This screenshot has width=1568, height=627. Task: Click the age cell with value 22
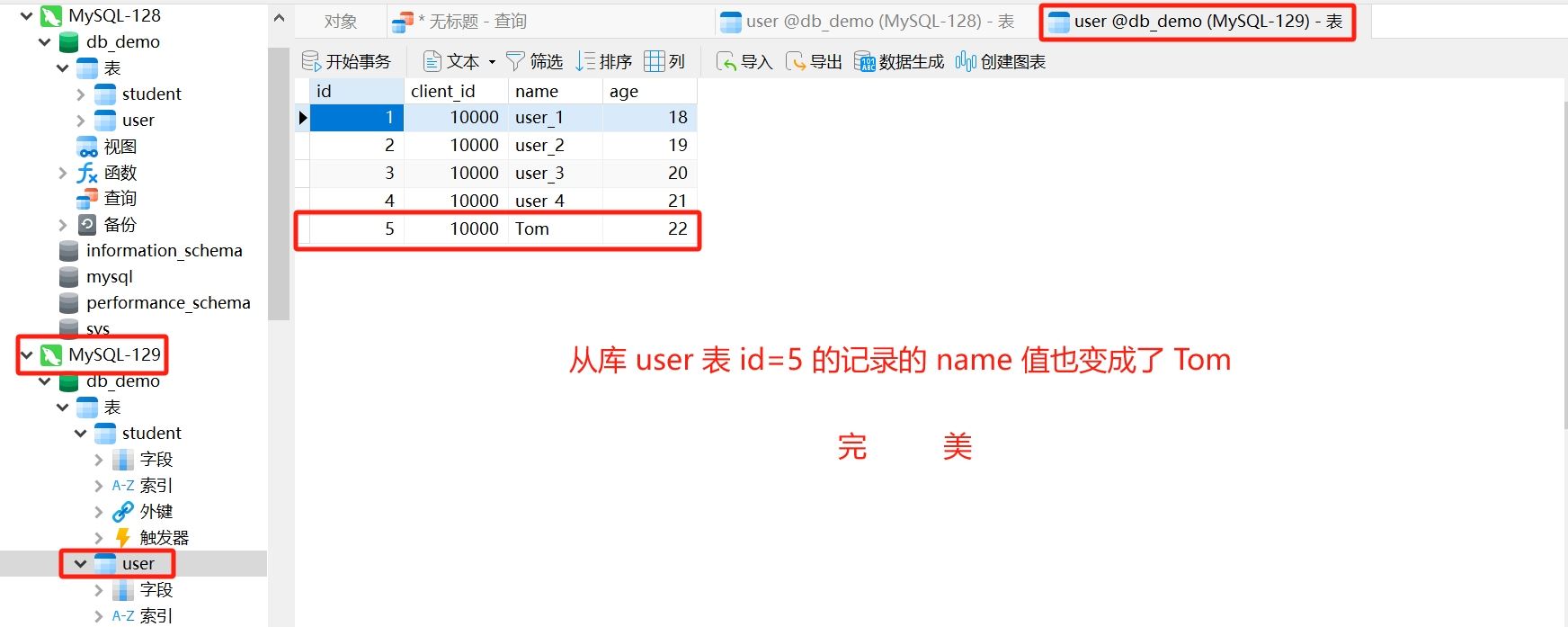coord(649,228)
